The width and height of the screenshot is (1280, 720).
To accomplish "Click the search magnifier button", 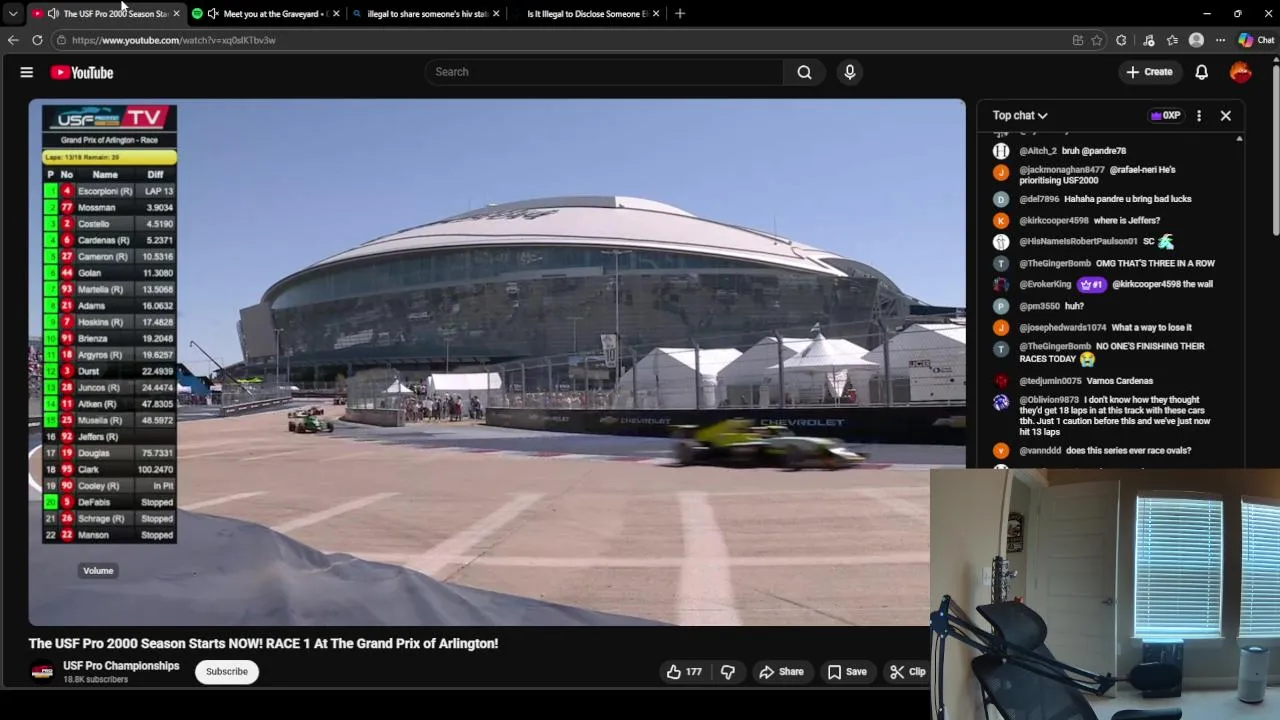I will tap(804, 72).
